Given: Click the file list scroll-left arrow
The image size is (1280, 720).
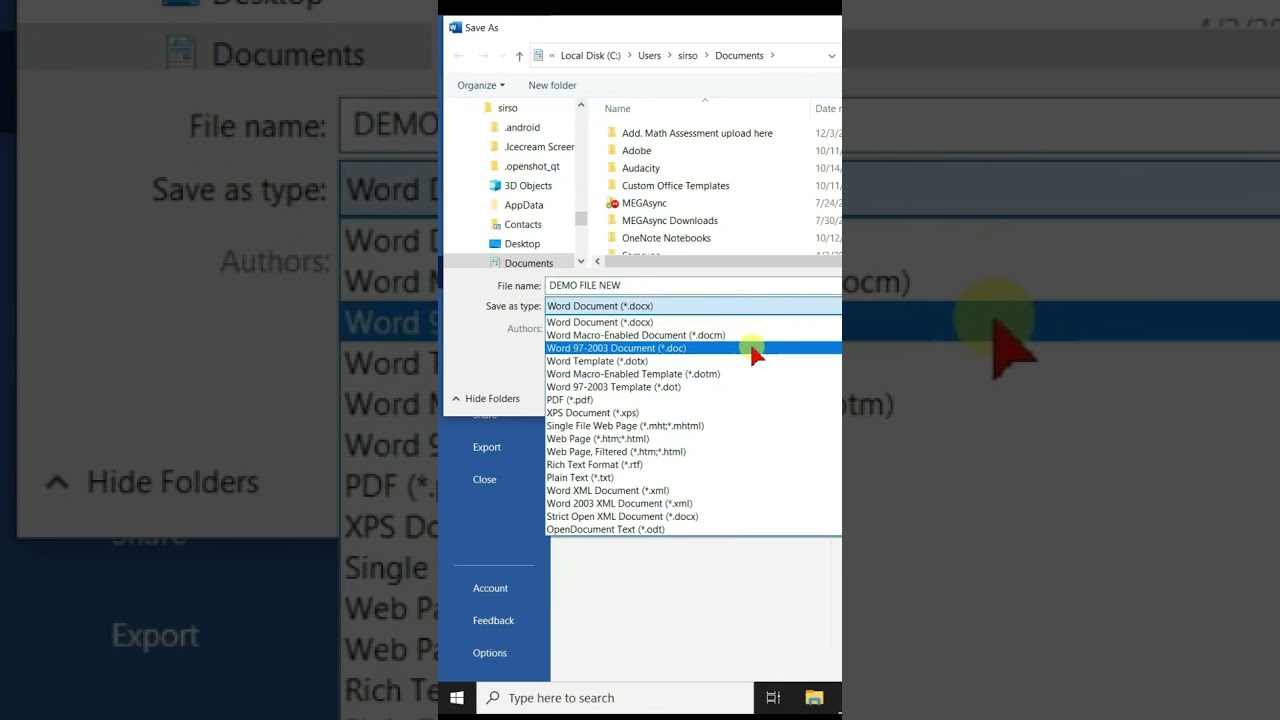Looking at the screenshot, I should pyautogui.click(x=597, y=262).
